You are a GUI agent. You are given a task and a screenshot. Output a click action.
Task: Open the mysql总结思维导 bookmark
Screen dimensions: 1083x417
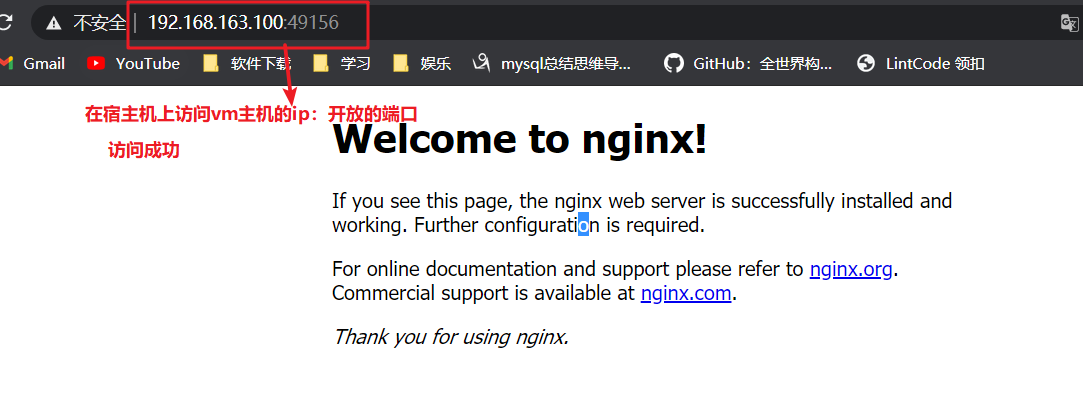coord(552,64)
